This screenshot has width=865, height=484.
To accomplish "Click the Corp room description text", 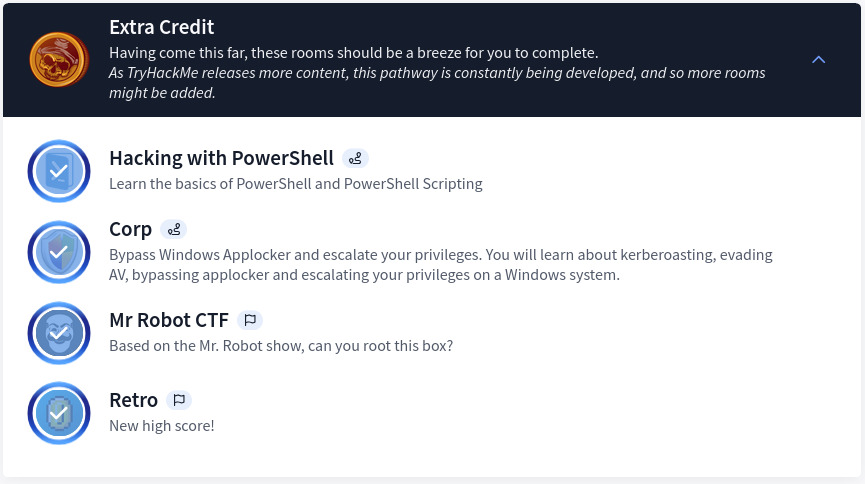I will tap(440, 265).
